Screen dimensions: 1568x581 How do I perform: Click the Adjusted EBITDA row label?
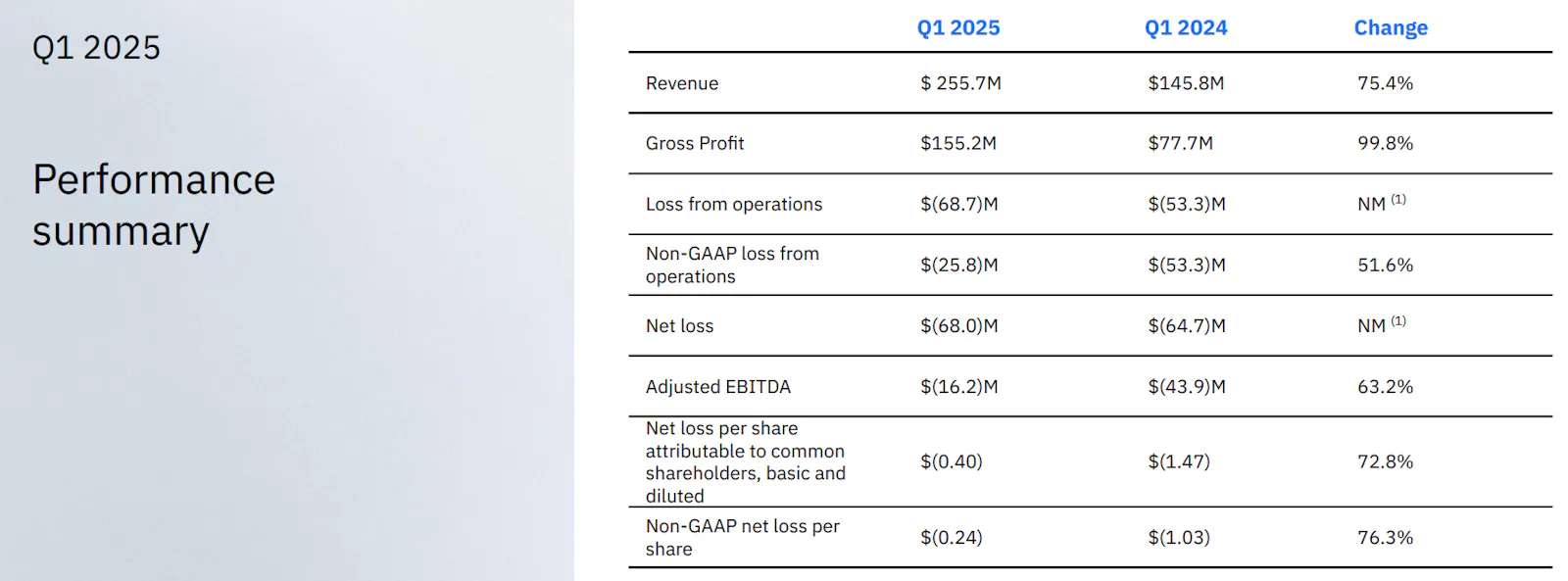point(717,386)
